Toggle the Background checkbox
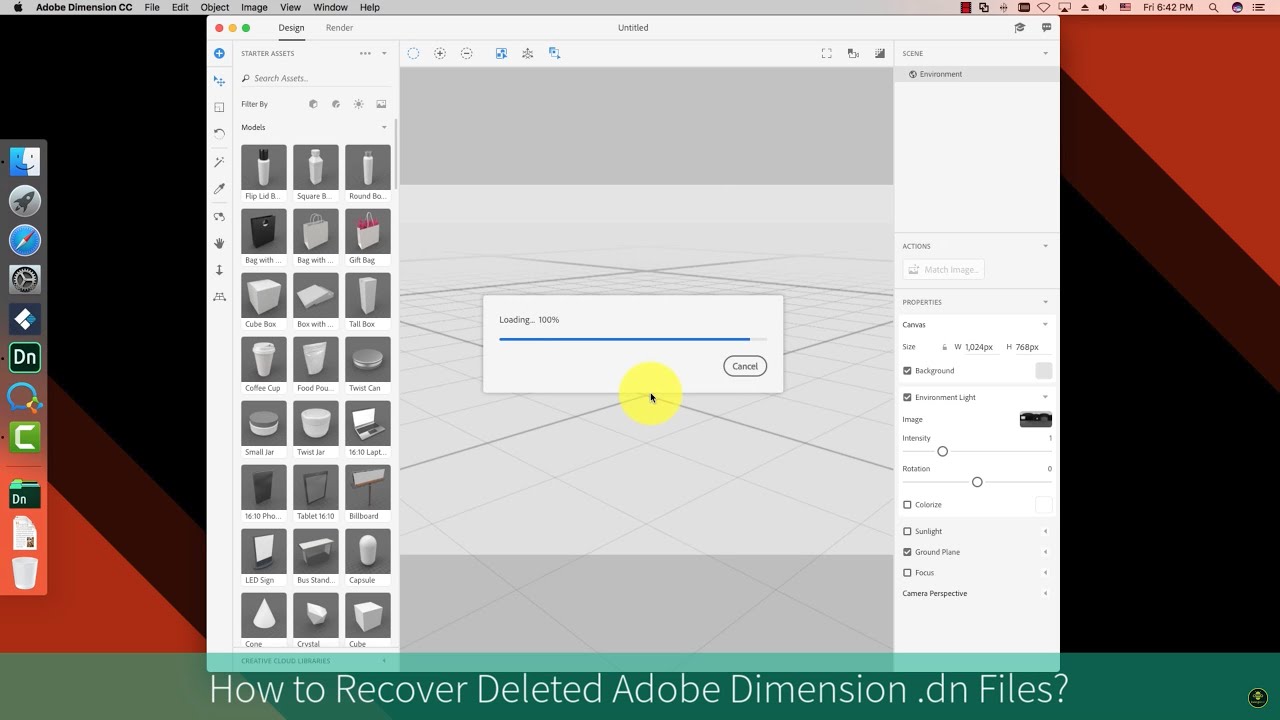 coord(907,370)
